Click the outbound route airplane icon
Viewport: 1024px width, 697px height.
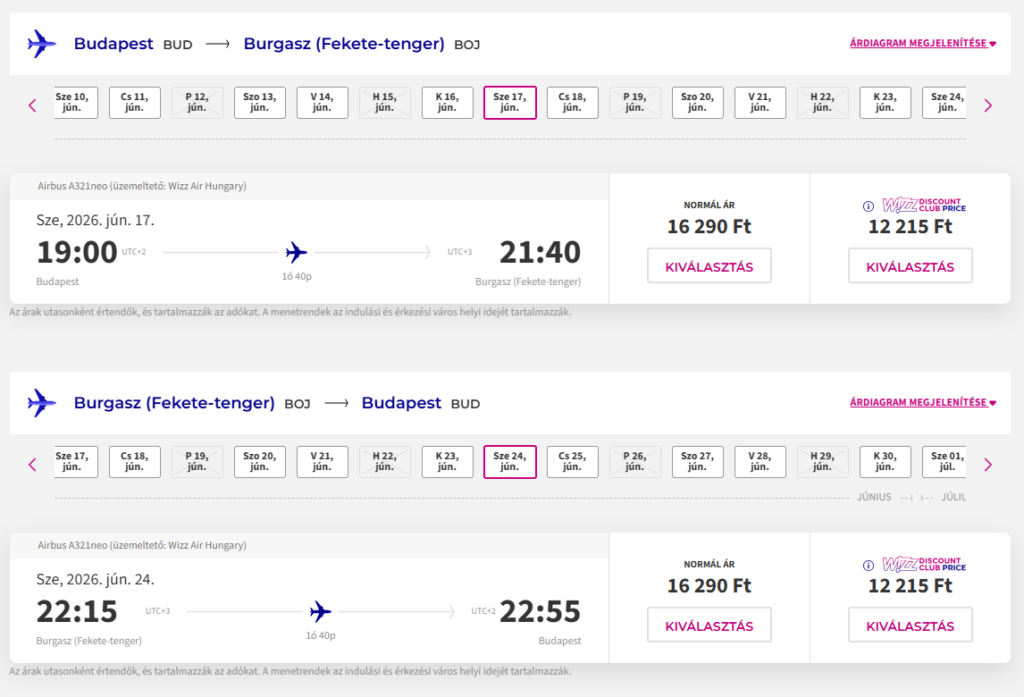(42, 44)
